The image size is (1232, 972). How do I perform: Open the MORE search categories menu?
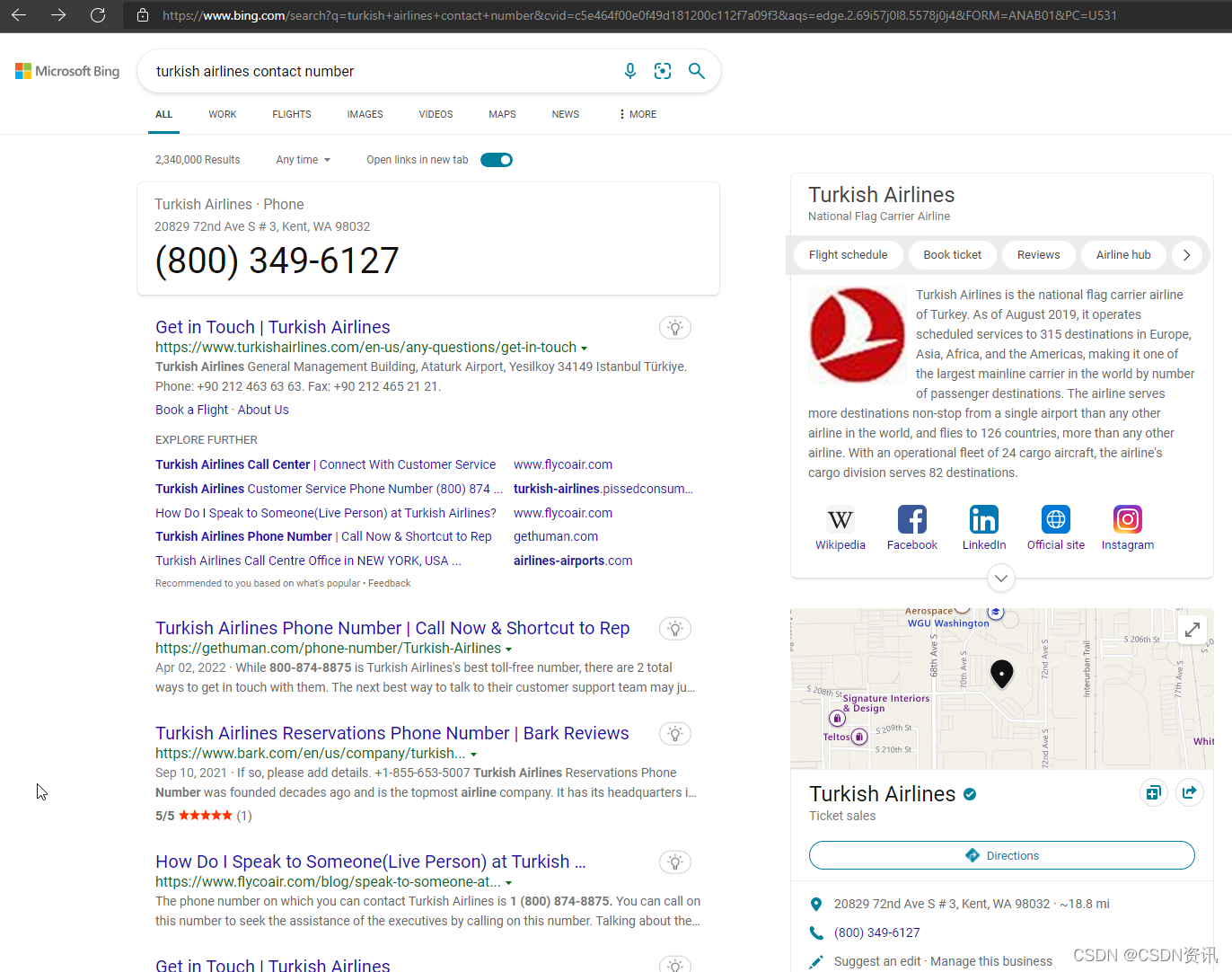(638, 114)
